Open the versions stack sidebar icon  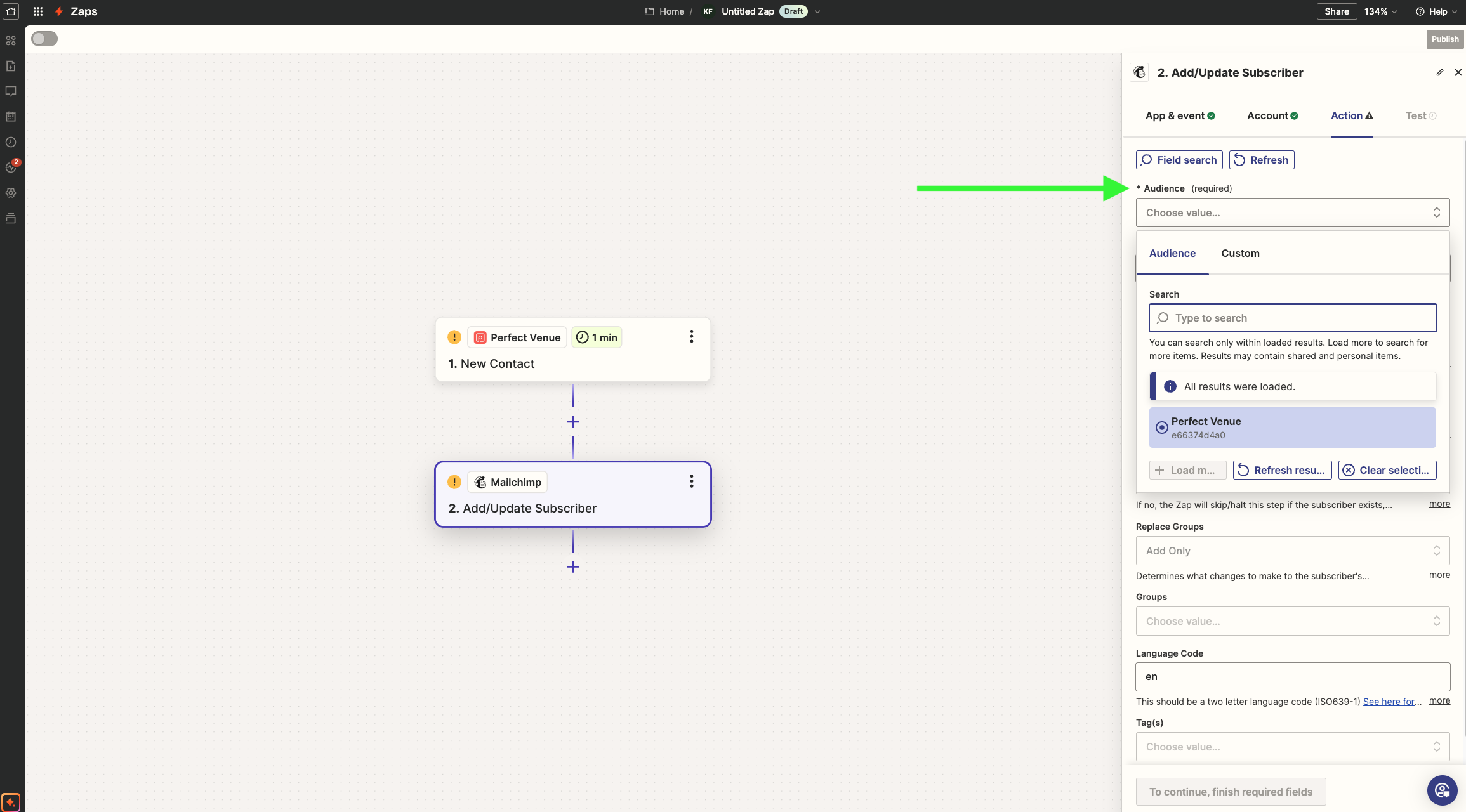[11, 218]
